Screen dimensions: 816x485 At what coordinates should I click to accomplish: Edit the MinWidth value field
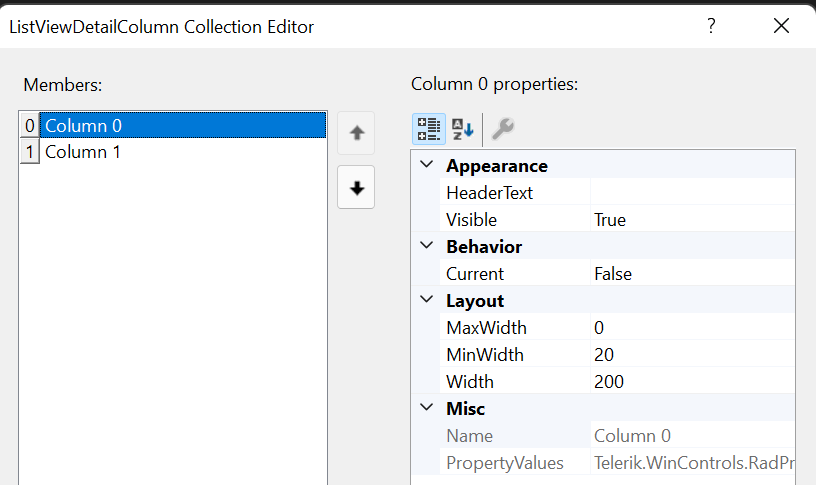pyautogui.click(x=692, y=355)
